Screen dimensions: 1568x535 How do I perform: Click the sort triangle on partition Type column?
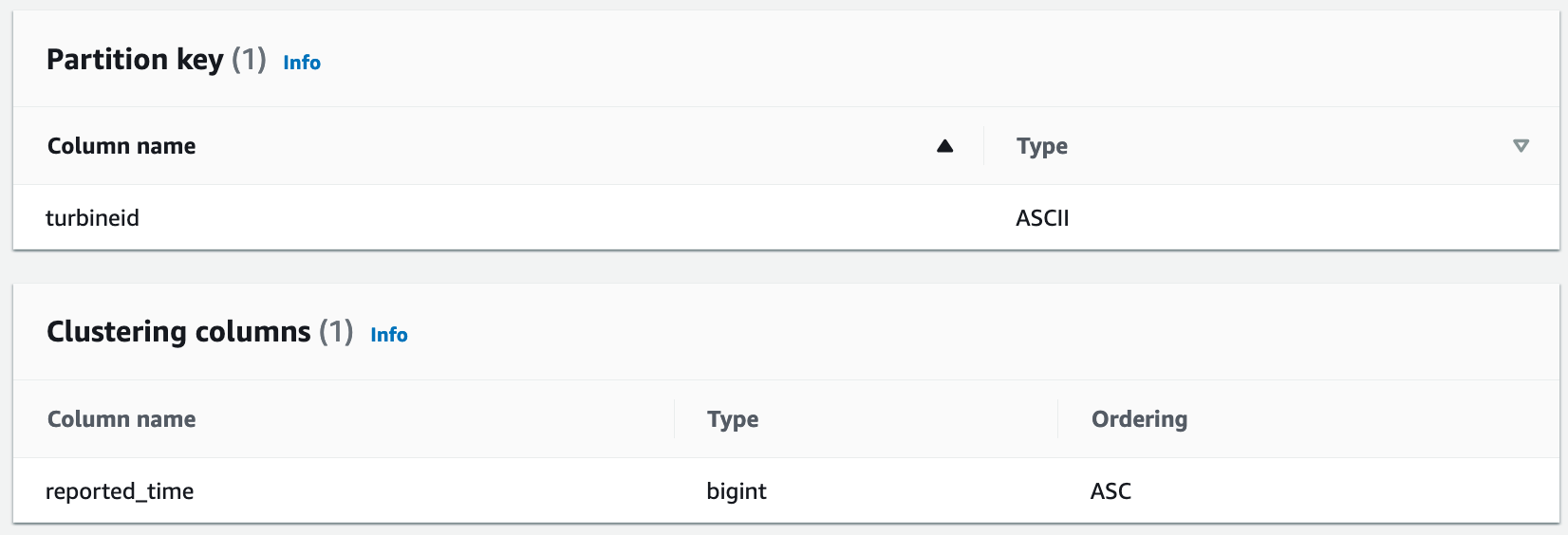coord(1521,146)
